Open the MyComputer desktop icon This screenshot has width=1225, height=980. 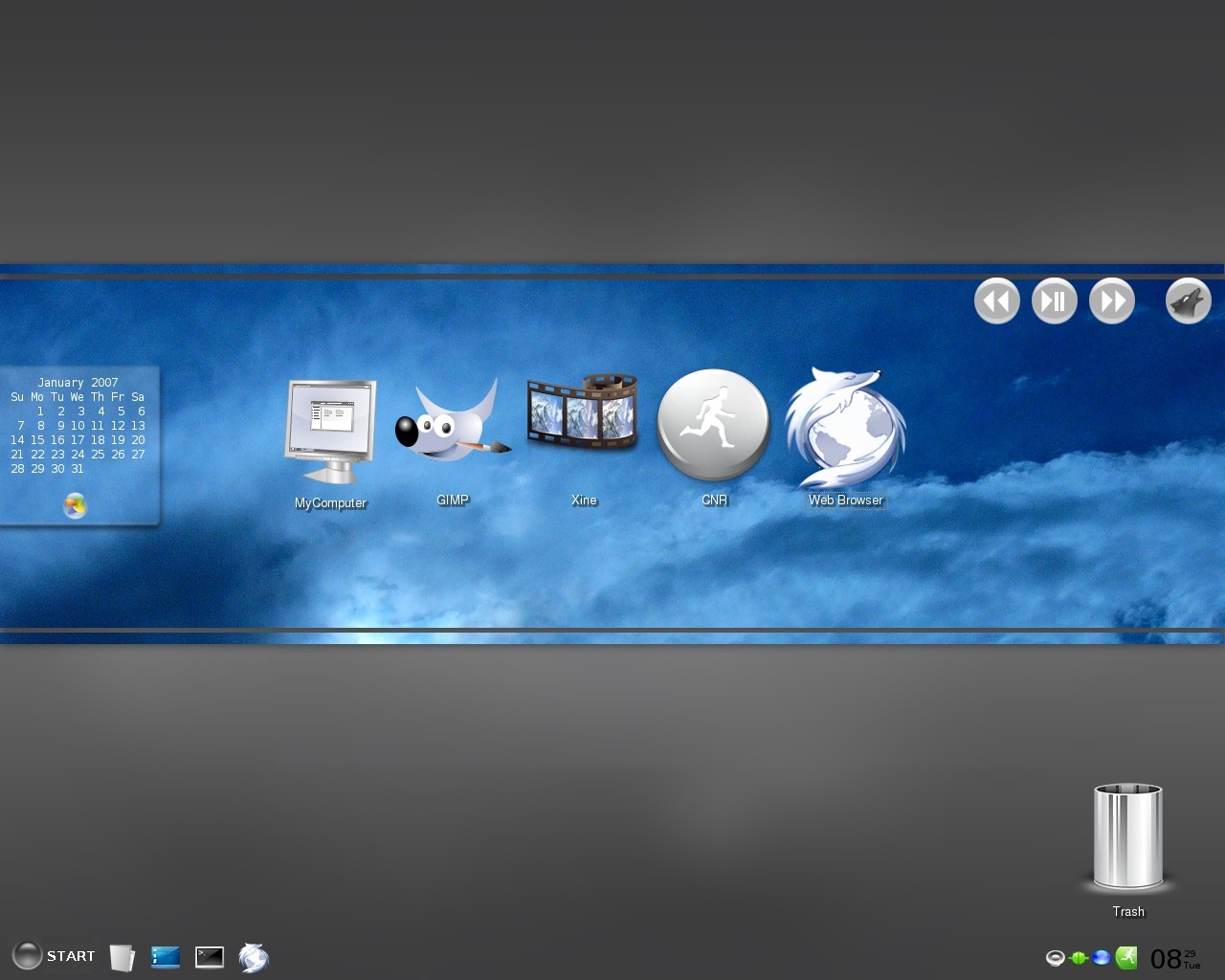coord(330,432)
